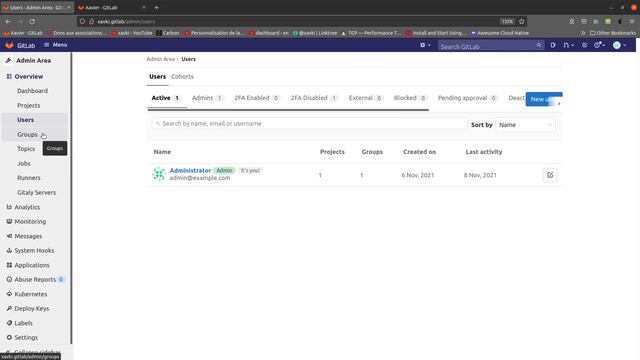Open Dashboard in the sidebar
Screen dimensions: 640x360
click(32, 91)
